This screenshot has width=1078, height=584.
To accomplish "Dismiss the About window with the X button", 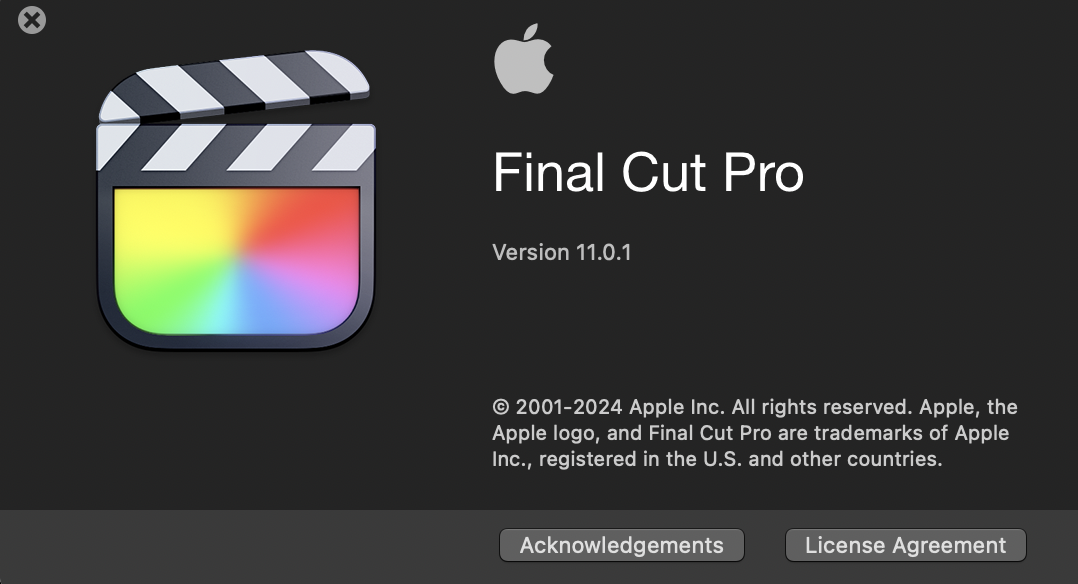I will [31, 20].
